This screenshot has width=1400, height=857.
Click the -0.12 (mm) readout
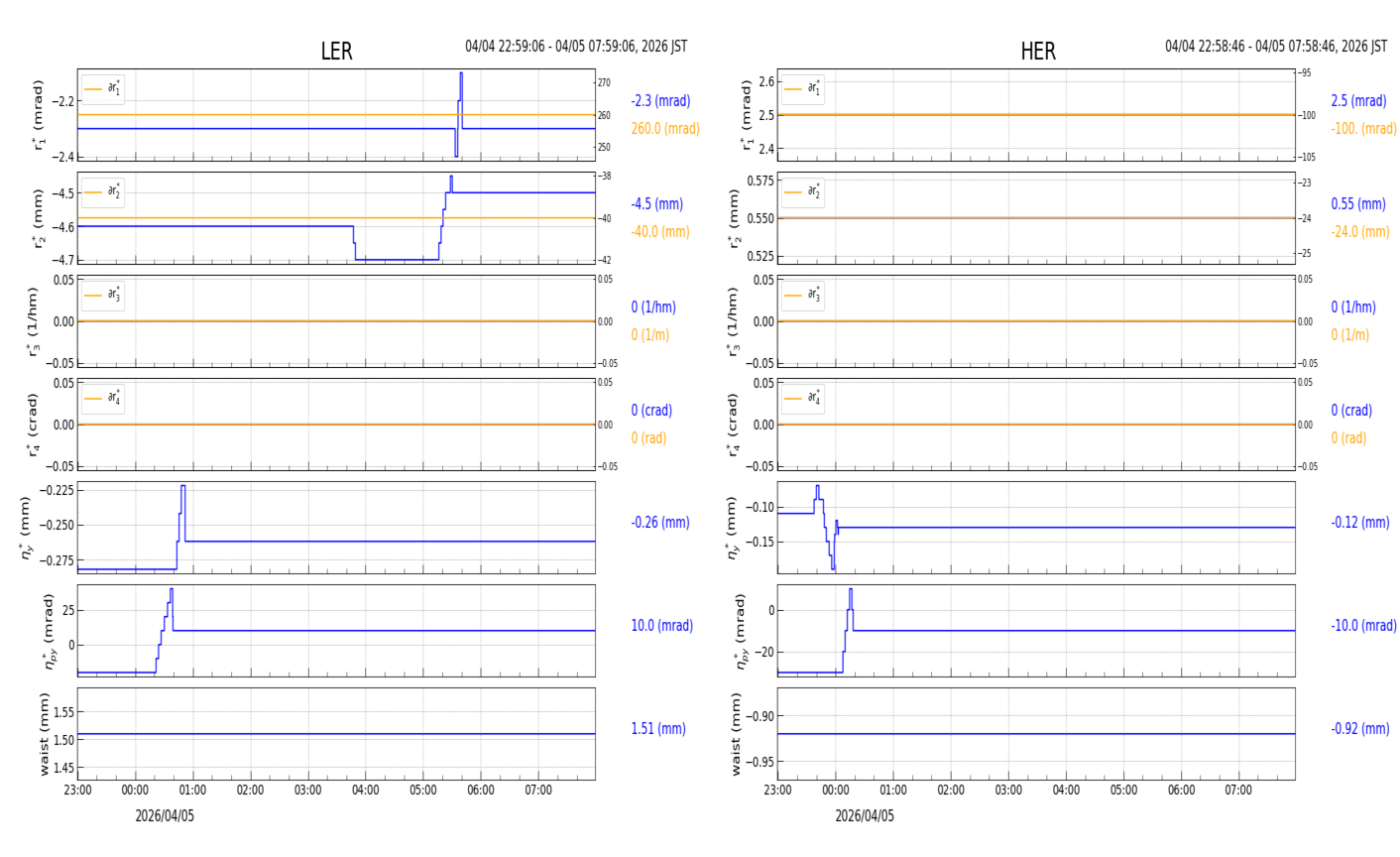click(1360, 523)
